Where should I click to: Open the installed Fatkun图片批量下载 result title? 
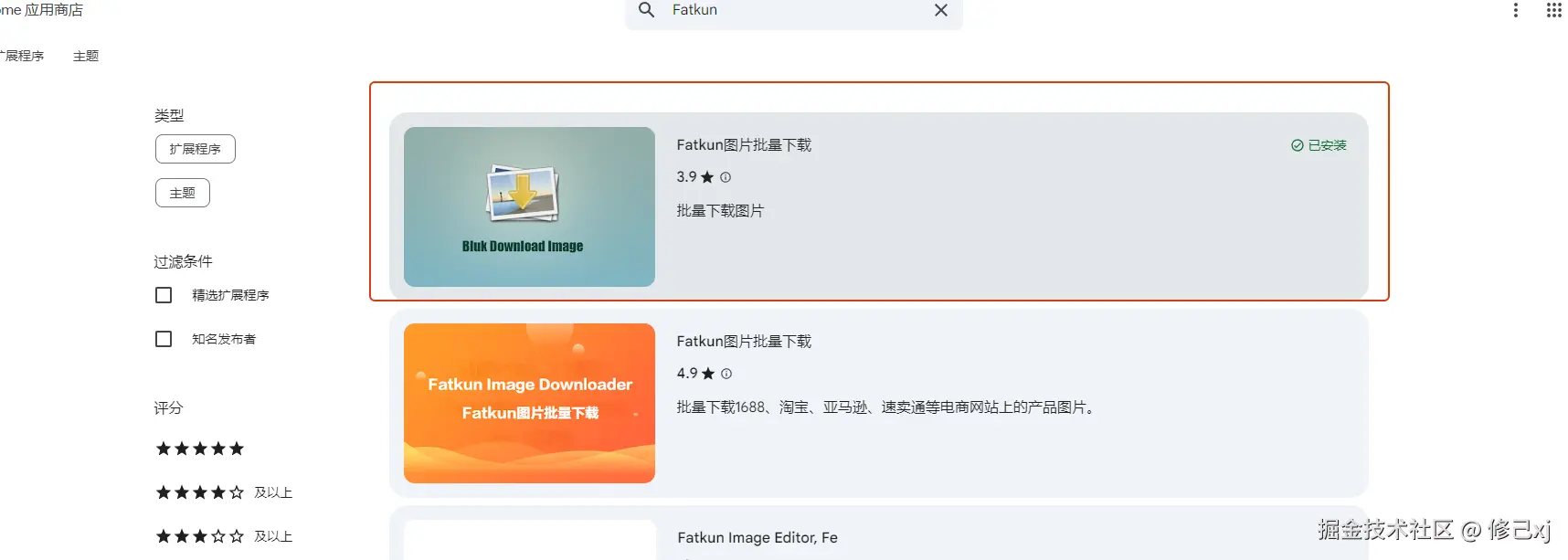click(744, 145)
